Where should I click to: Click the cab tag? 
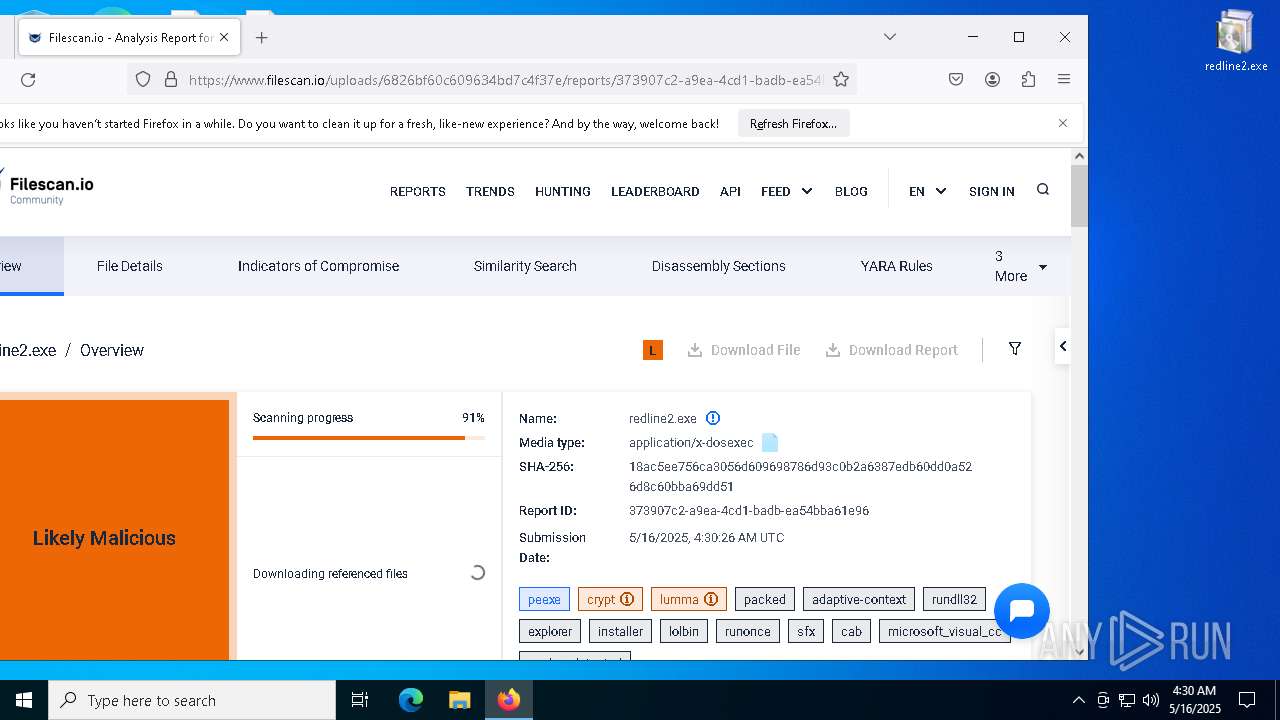(x=851, y=632)
